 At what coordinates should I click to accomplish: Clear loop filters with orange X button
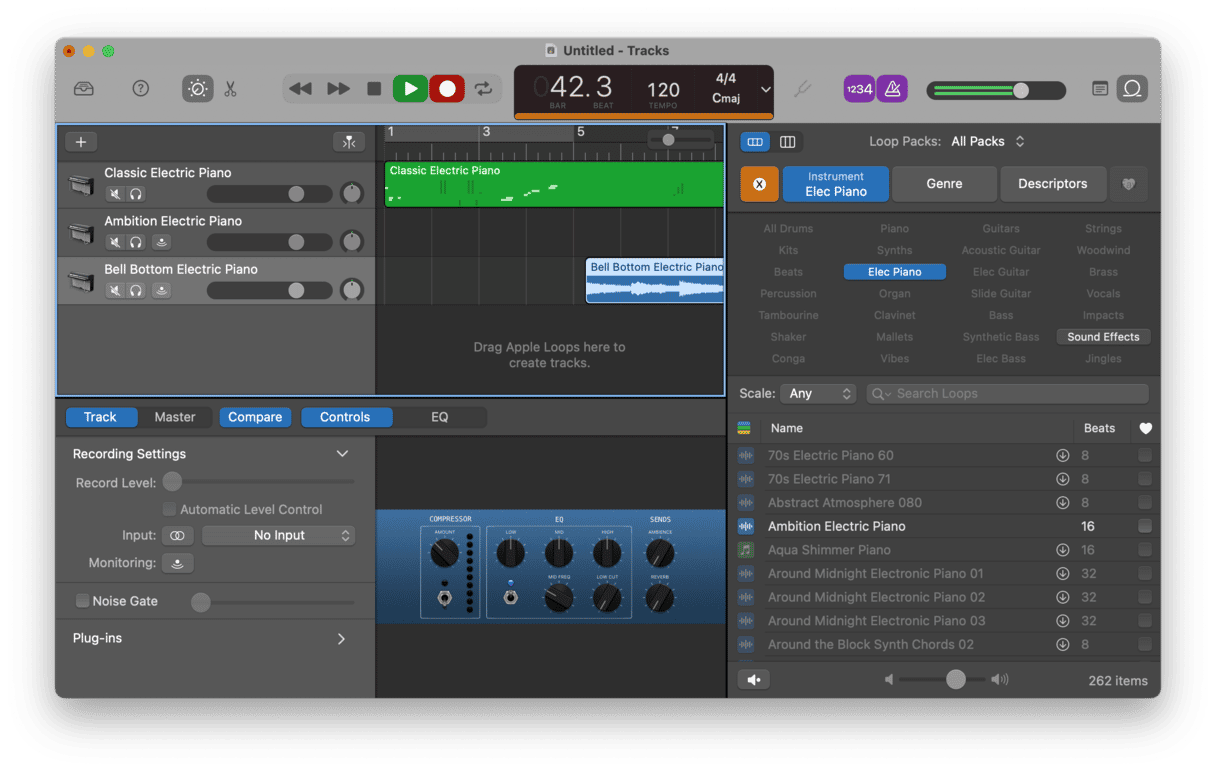[759, 184]
